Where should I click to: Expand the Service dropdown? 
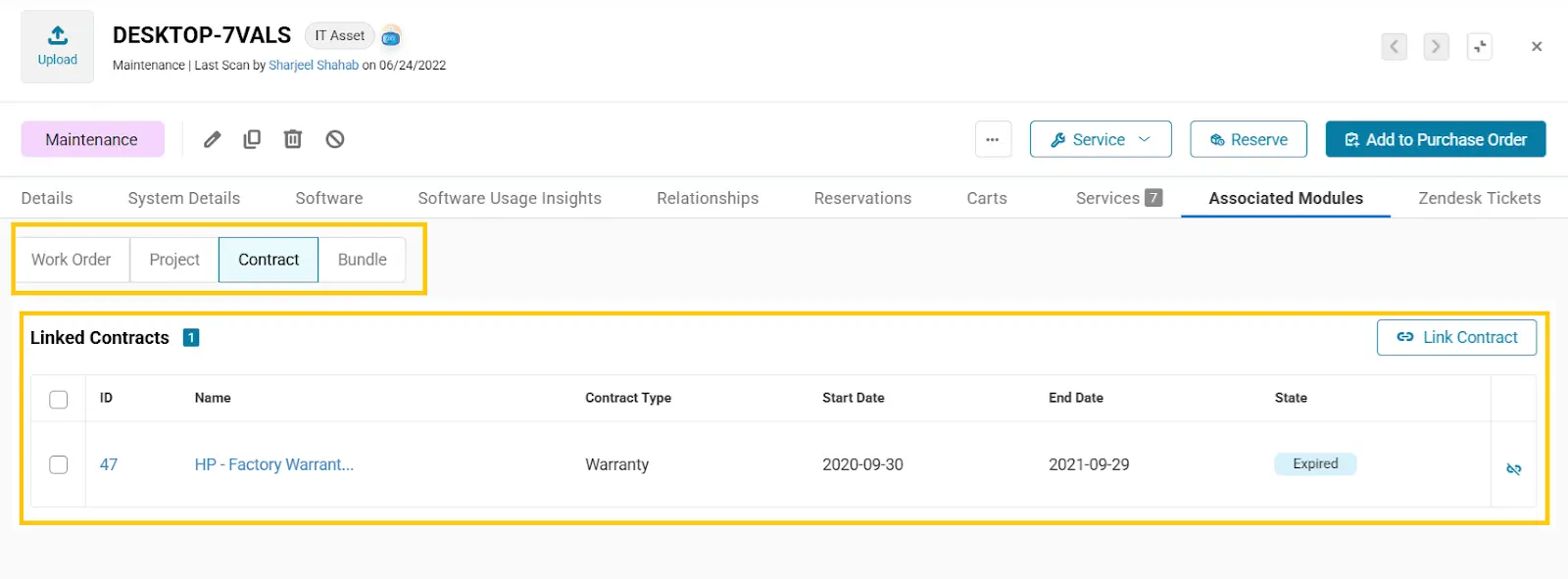[1100, 139]
